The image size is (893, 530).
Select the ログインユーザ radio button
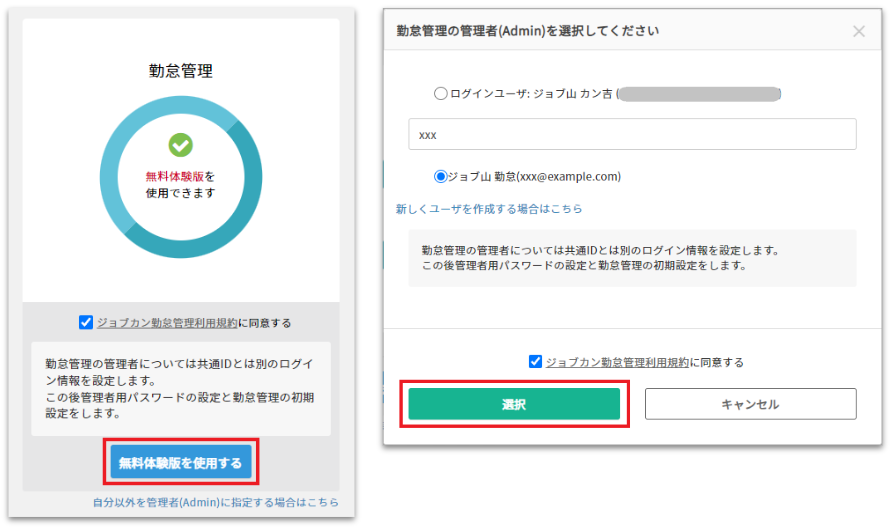(x=441, y=94)
